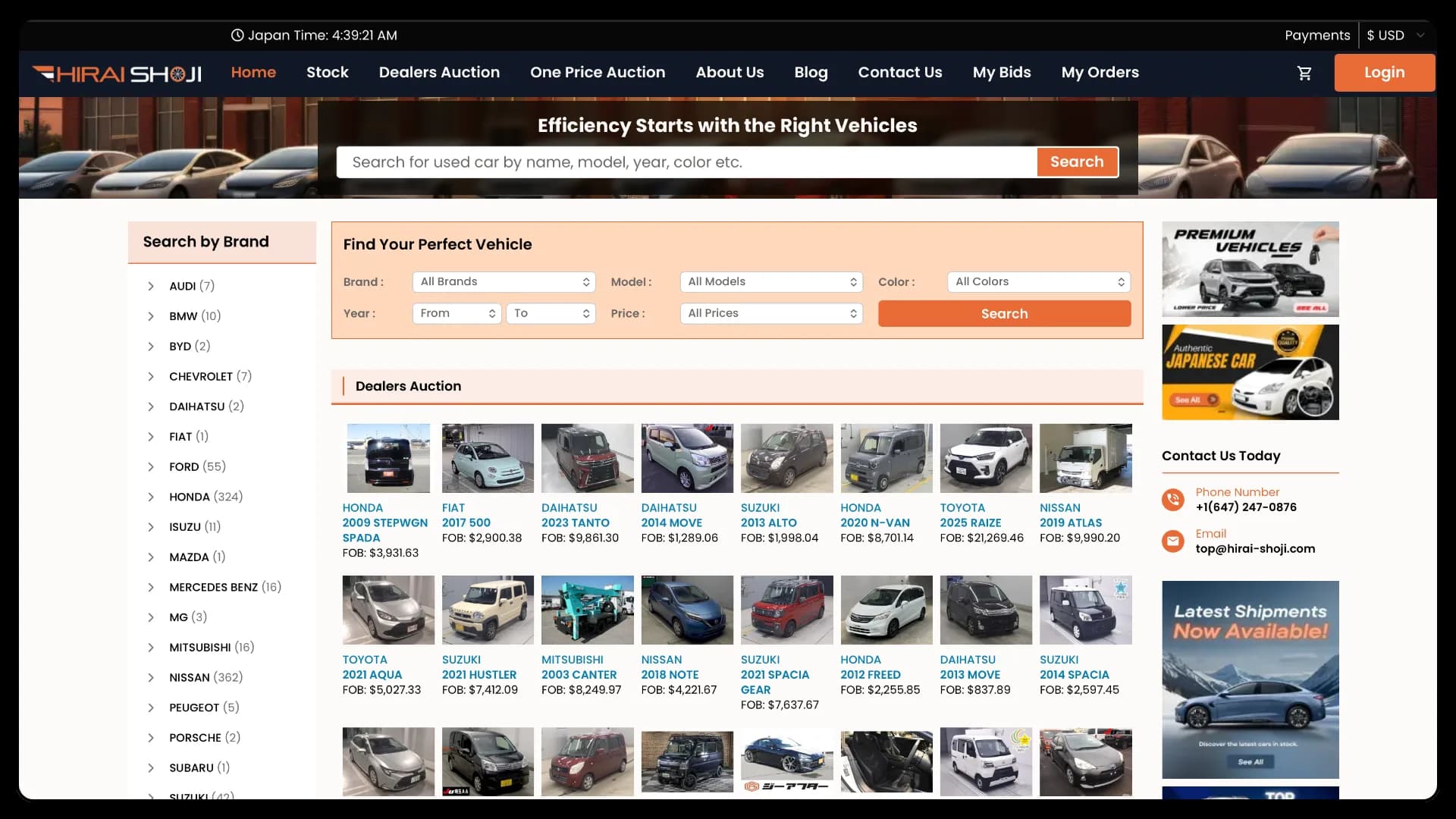The image size is (1456, 819).
Task: Select DAIHATSU (2) brand
Action: [206, 406]
